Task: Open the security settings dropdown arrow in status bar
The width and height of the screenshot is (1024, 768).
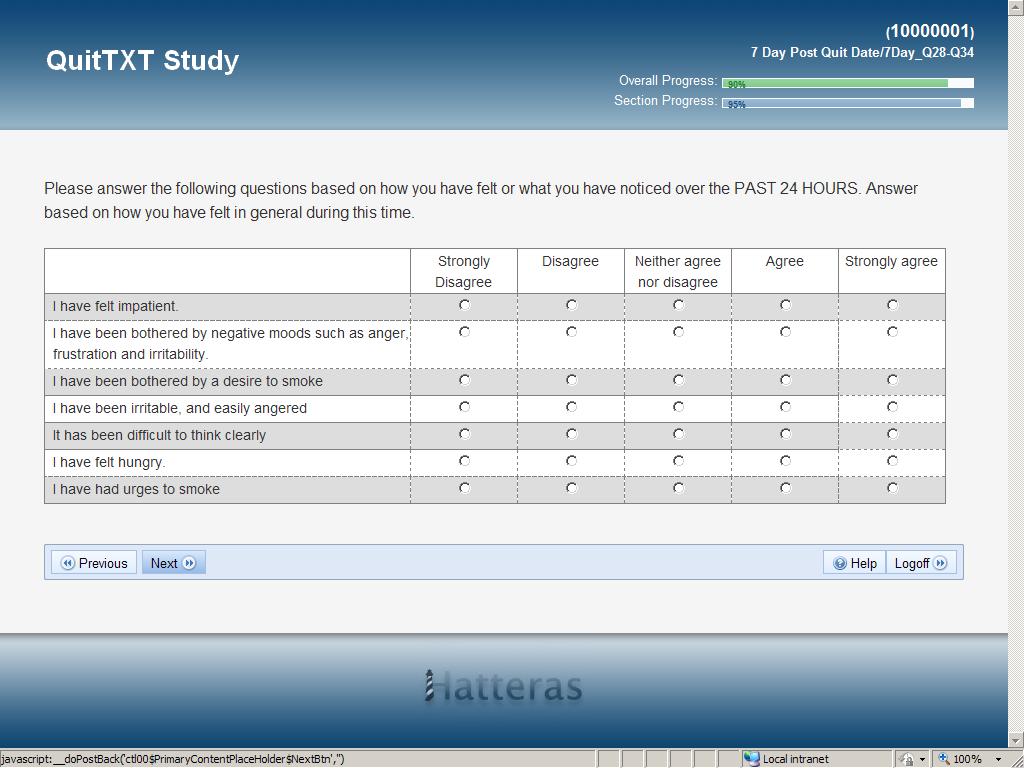Action: (x=922, y=759)
